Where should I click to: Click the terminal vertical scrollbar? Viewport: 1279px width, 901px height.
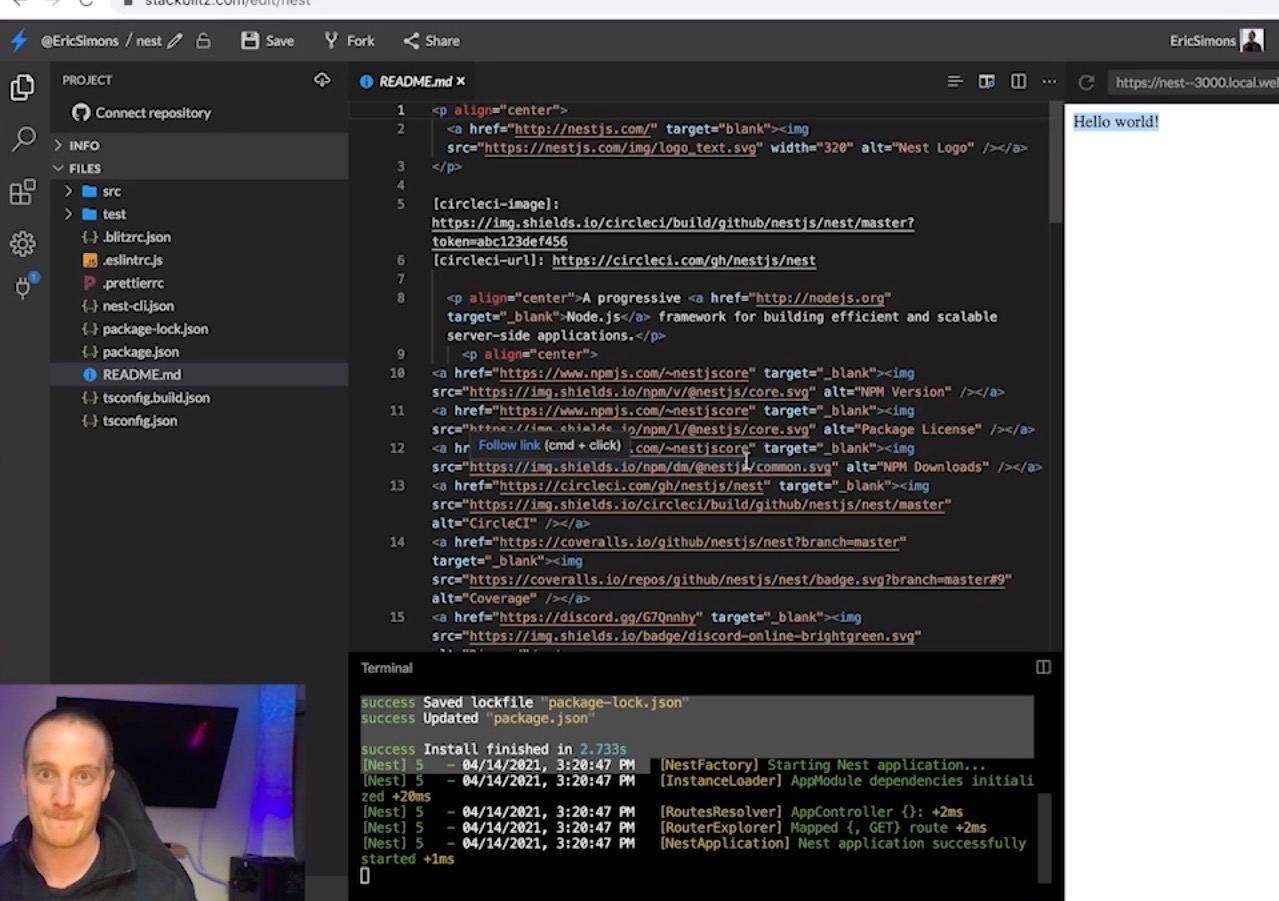[1044, 838]
